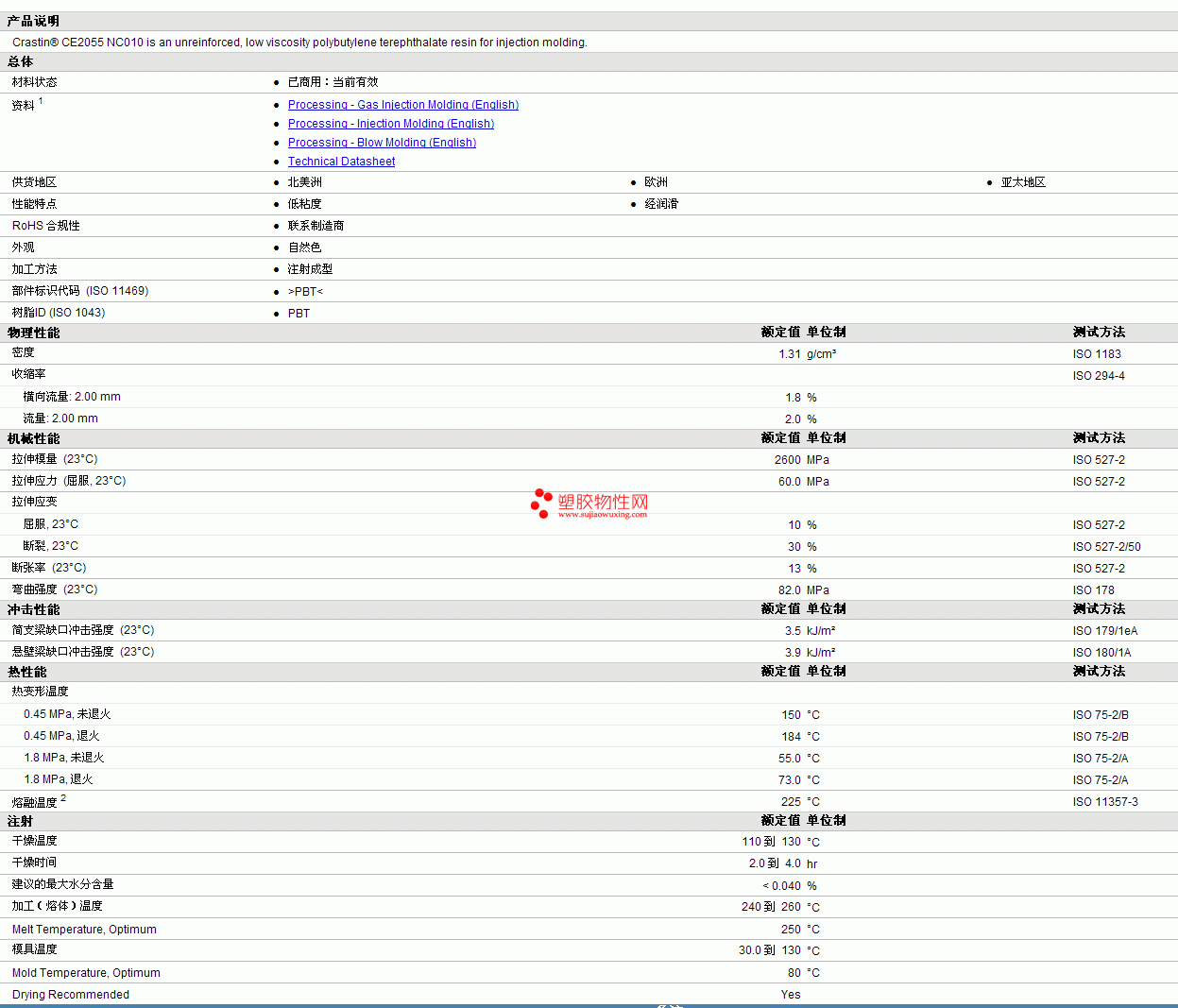The height and width of the screenshot is (1008, 1178).
Task: Click the ISO 11357-3 test method
Action: [1105, 802]
